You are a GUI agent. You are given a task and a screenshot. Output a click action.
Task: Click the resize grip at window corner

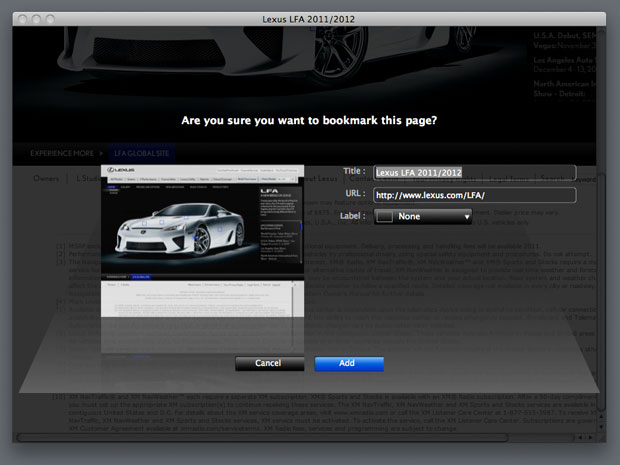point(602,437)
